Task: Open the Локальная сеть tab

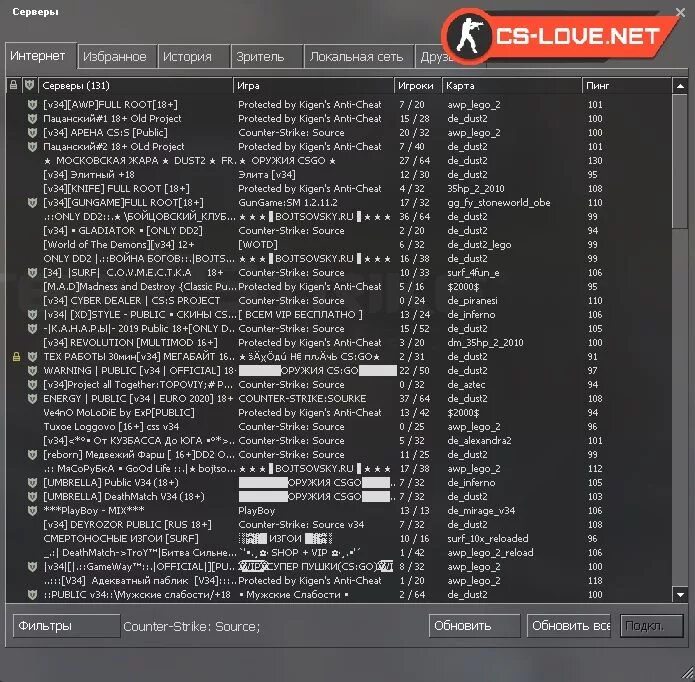Action: tap(359, 57)
